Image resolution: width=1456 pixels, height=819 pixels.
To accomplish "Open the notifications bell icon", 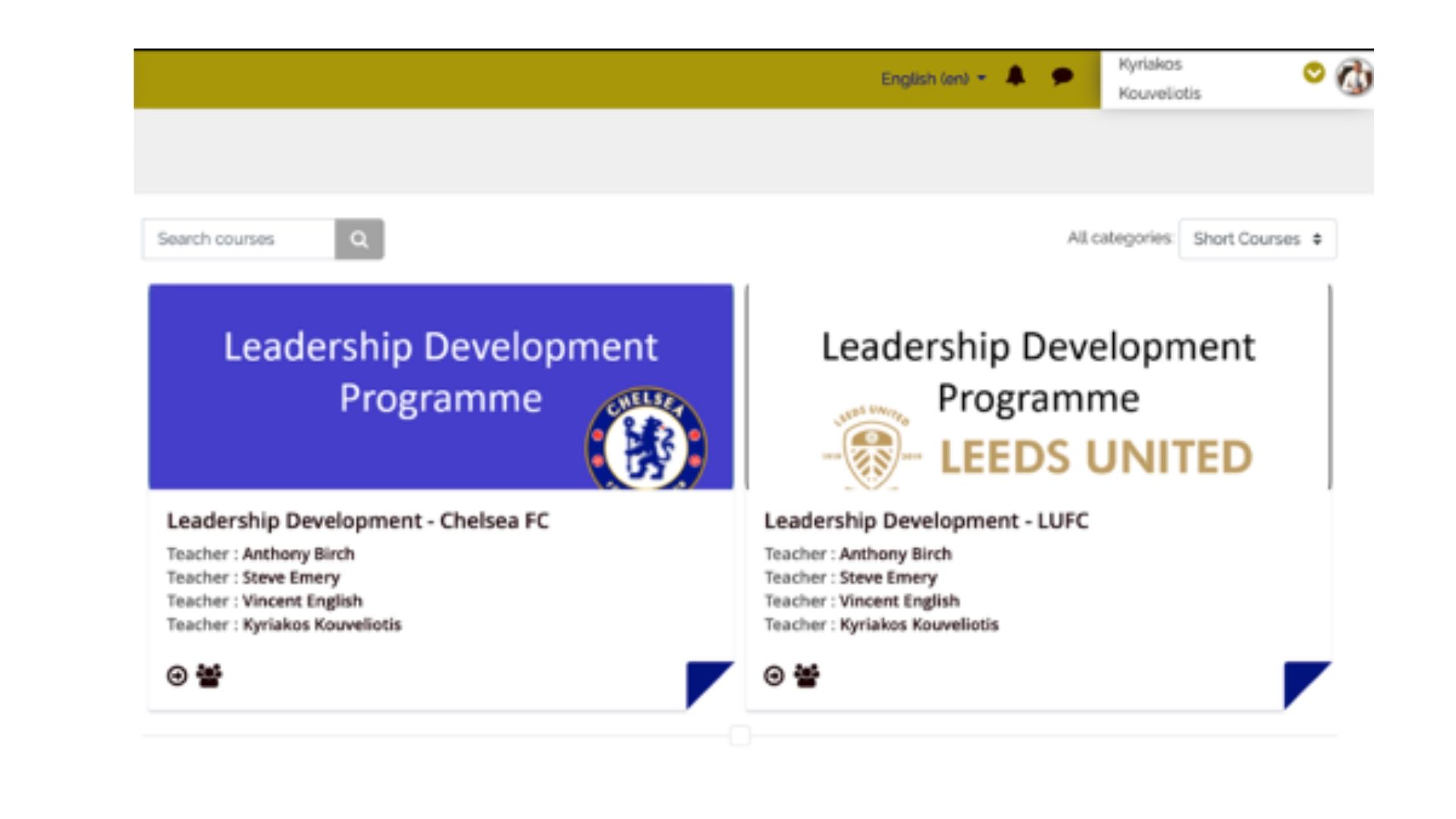I will tap(1015, 76).
